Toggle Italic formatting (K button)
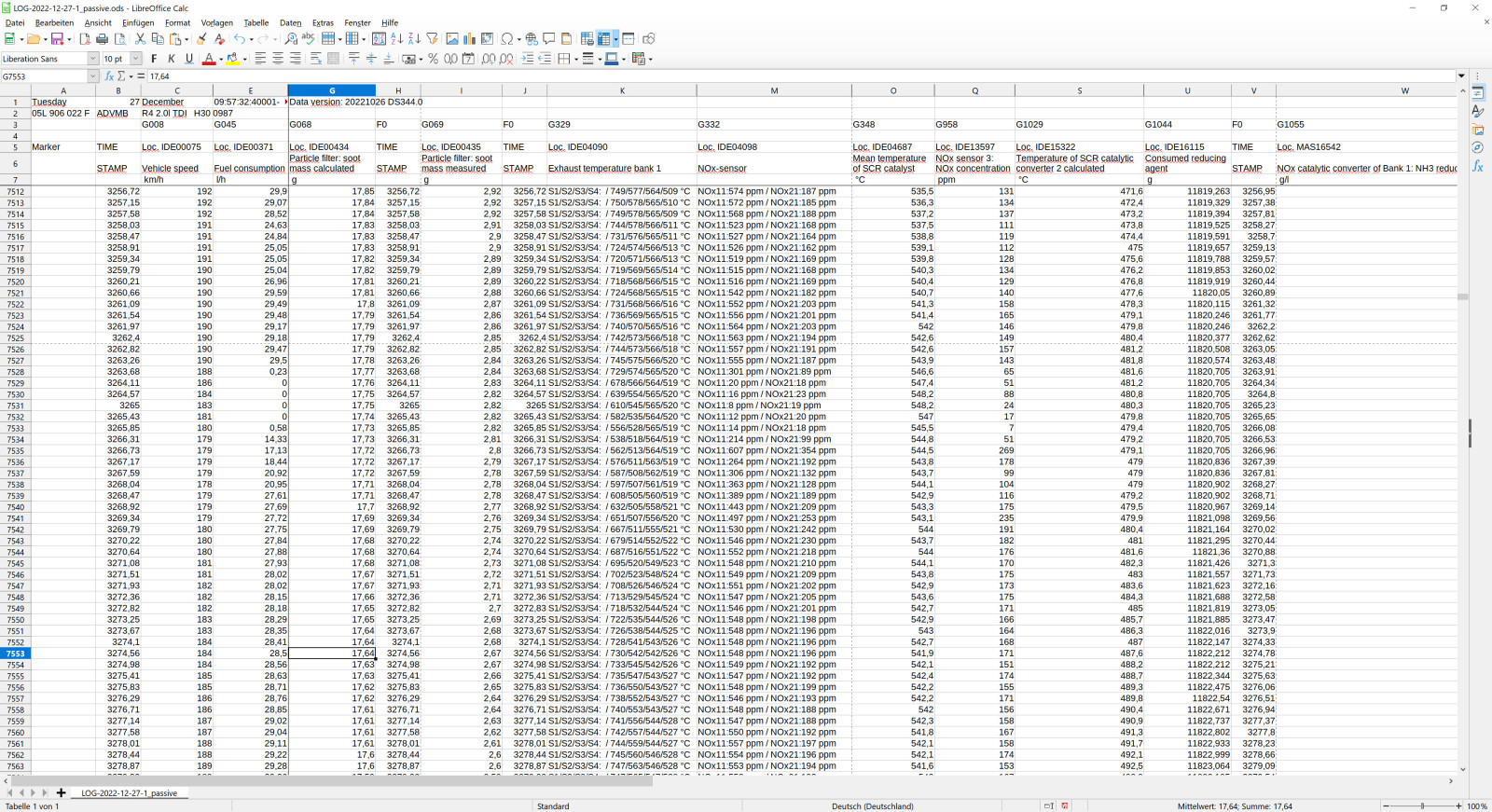Viewport: 1492px width, 812px height. 172,59
